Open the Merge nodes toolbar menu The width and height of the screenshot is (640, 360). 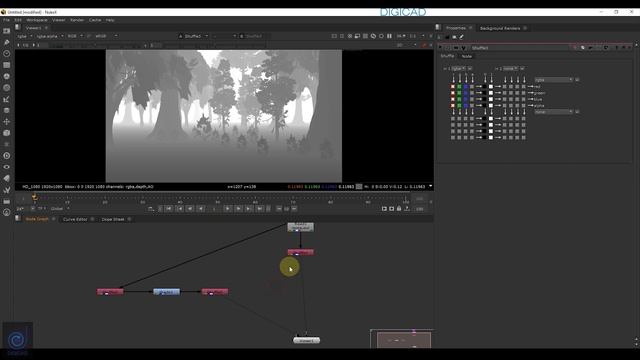pyautogui.click(x=7, y=110)
